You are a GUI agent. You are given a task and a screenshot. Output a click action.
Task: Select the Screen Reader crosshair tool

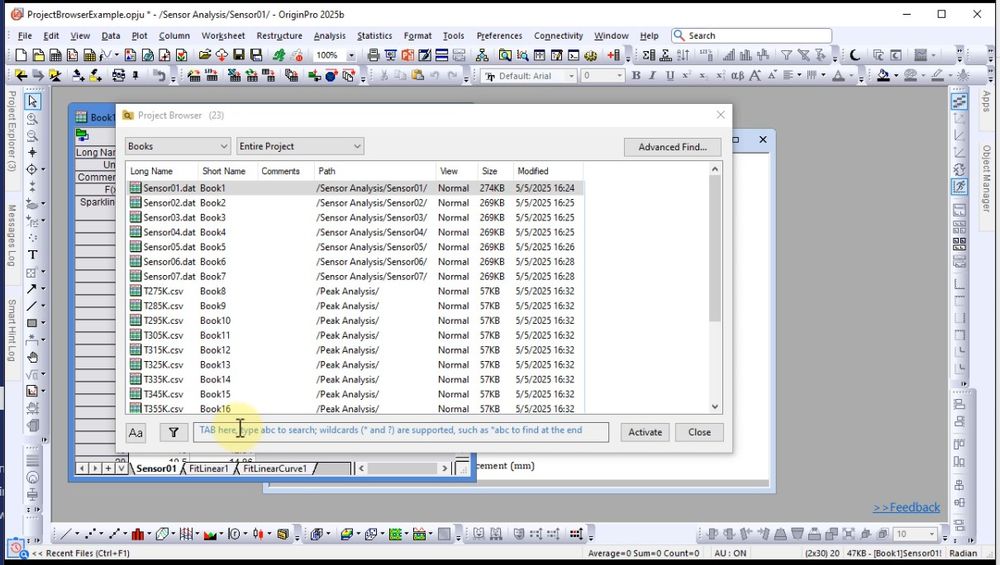(32, 152)
